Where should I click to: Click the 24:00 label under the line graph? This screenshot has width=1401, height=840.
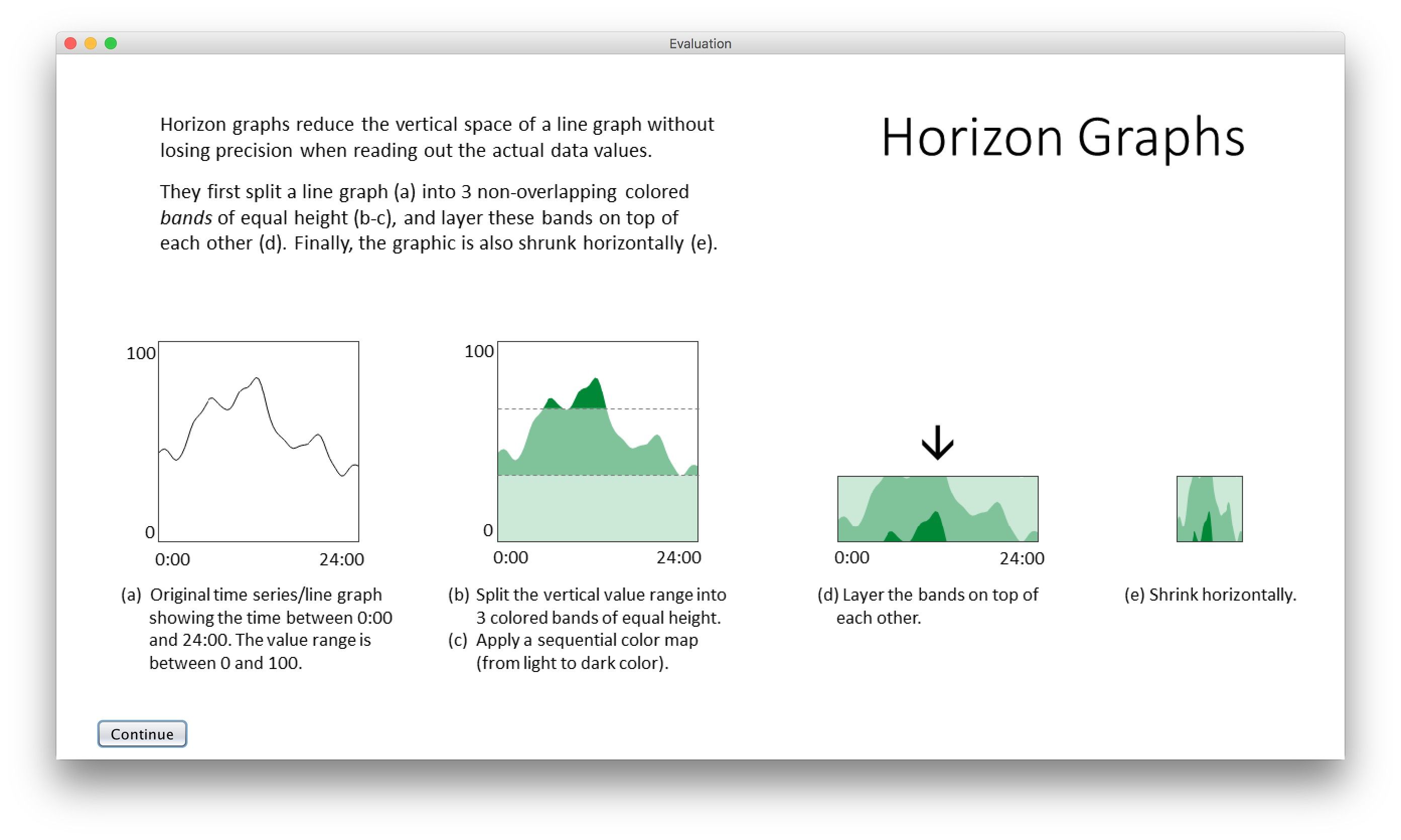tap(342, 559)
